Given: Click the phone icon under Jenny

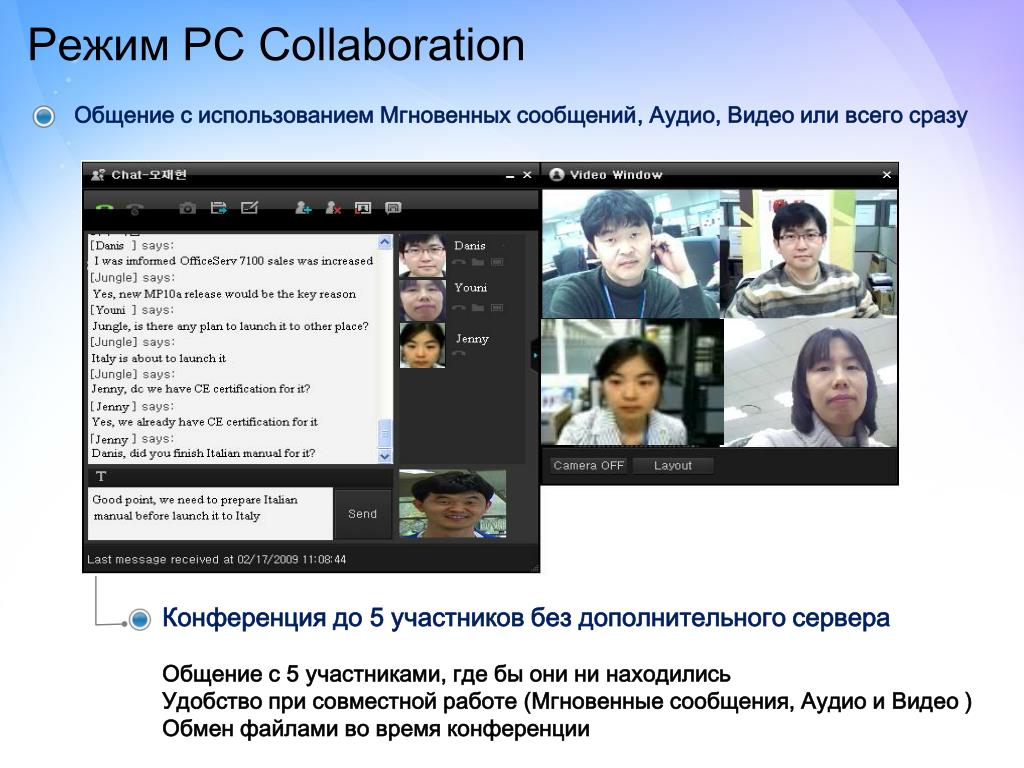Looking at the screenshot, I should [x=459, y=353].
